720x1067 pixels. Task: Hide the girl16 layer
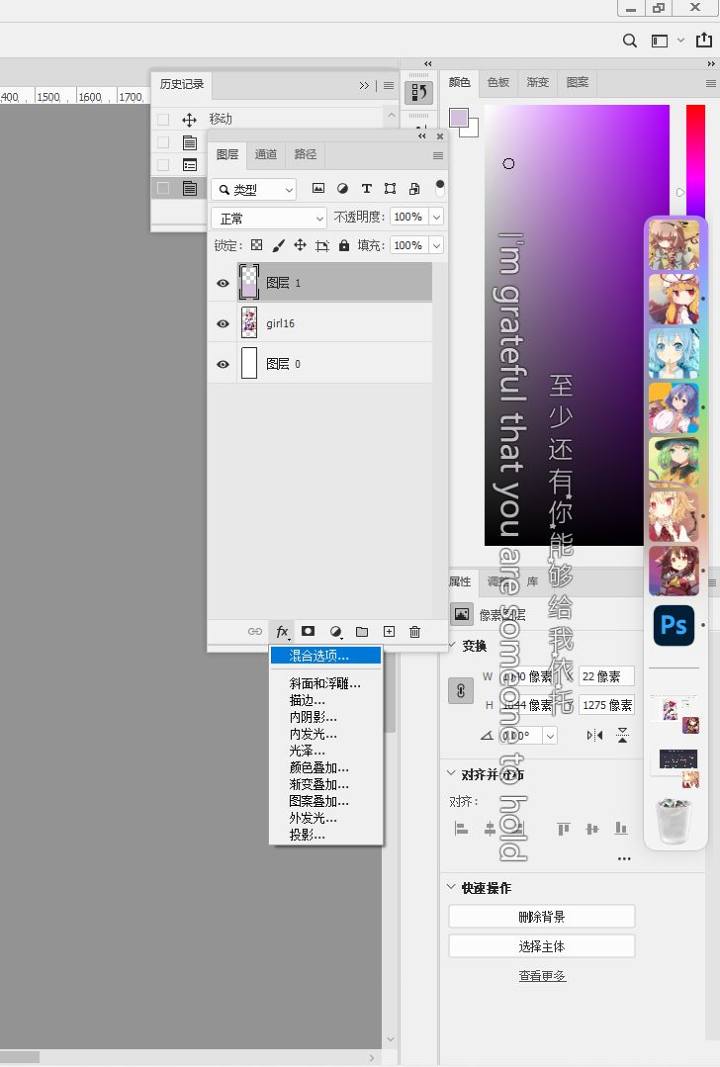pos(223,324)
